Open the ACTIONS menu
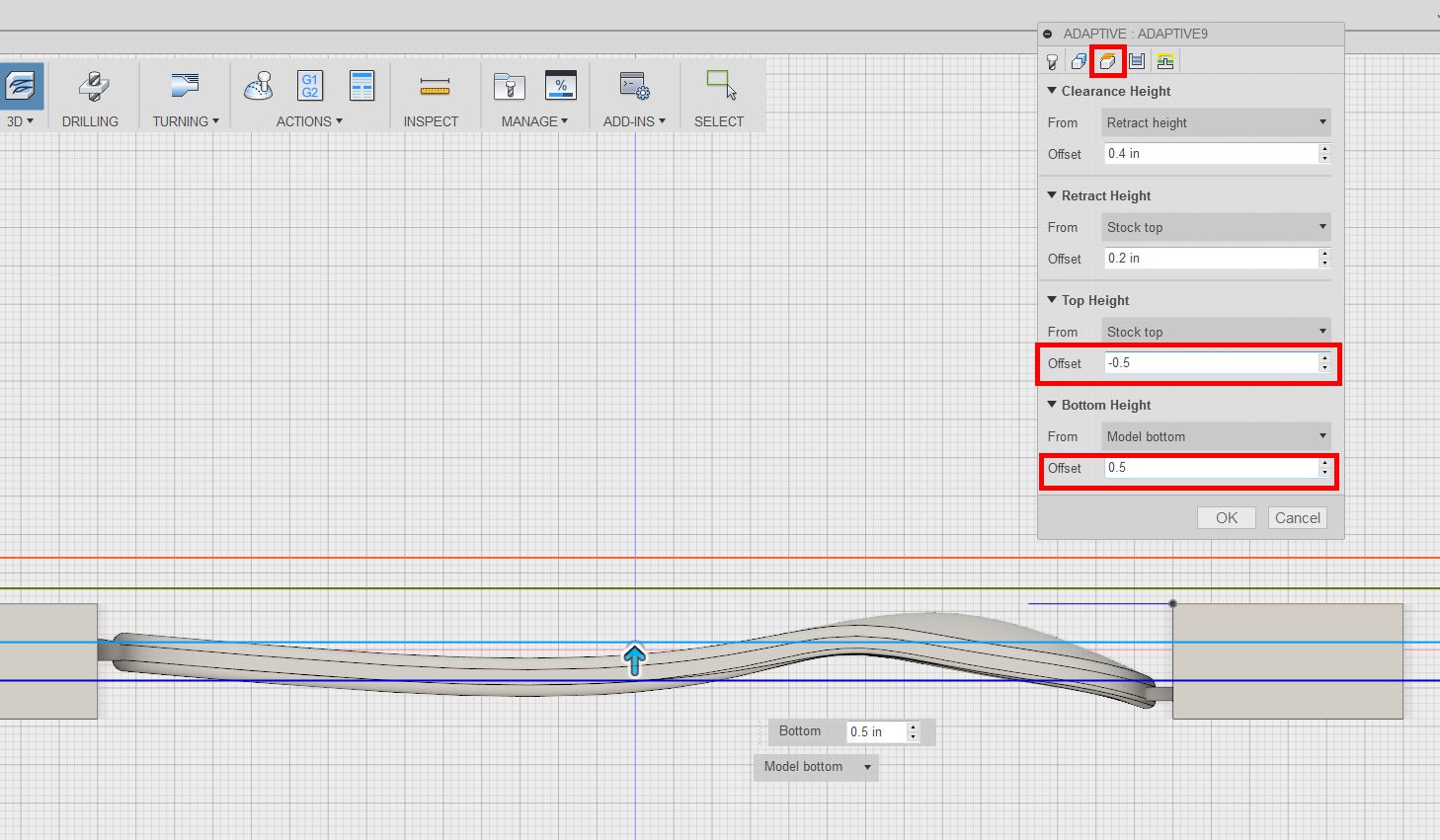The image size is (1440, 840). tap(309, 121)
